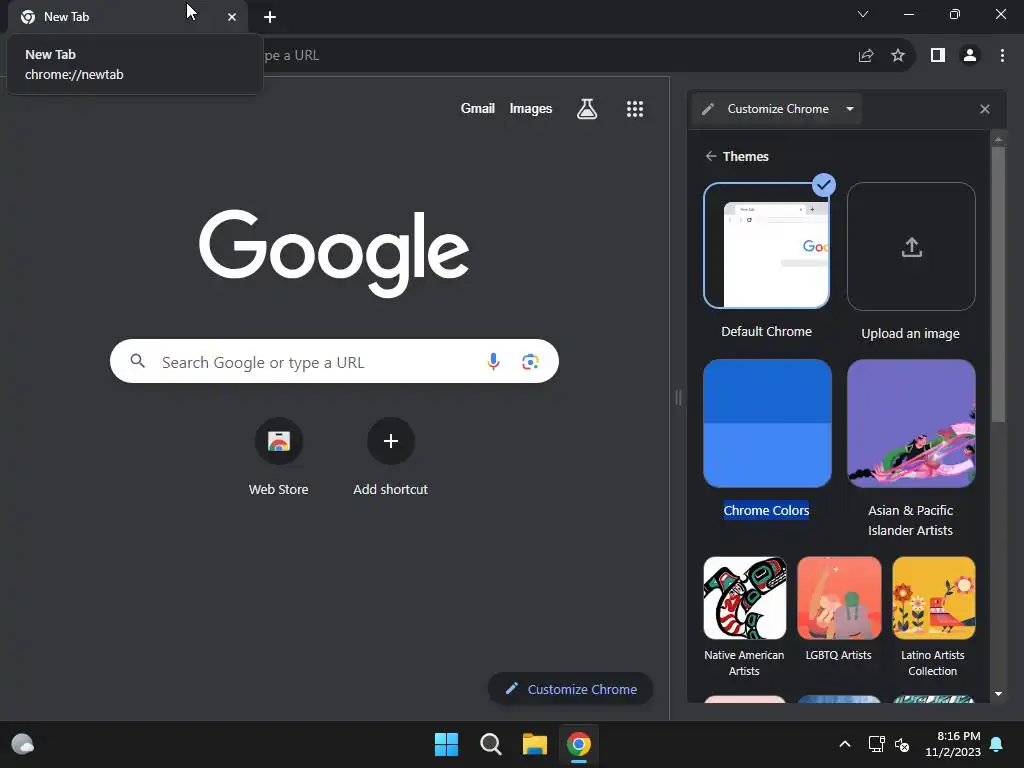Search by image using Google Lens icon
1024x768 pixels.
(530, 361)
